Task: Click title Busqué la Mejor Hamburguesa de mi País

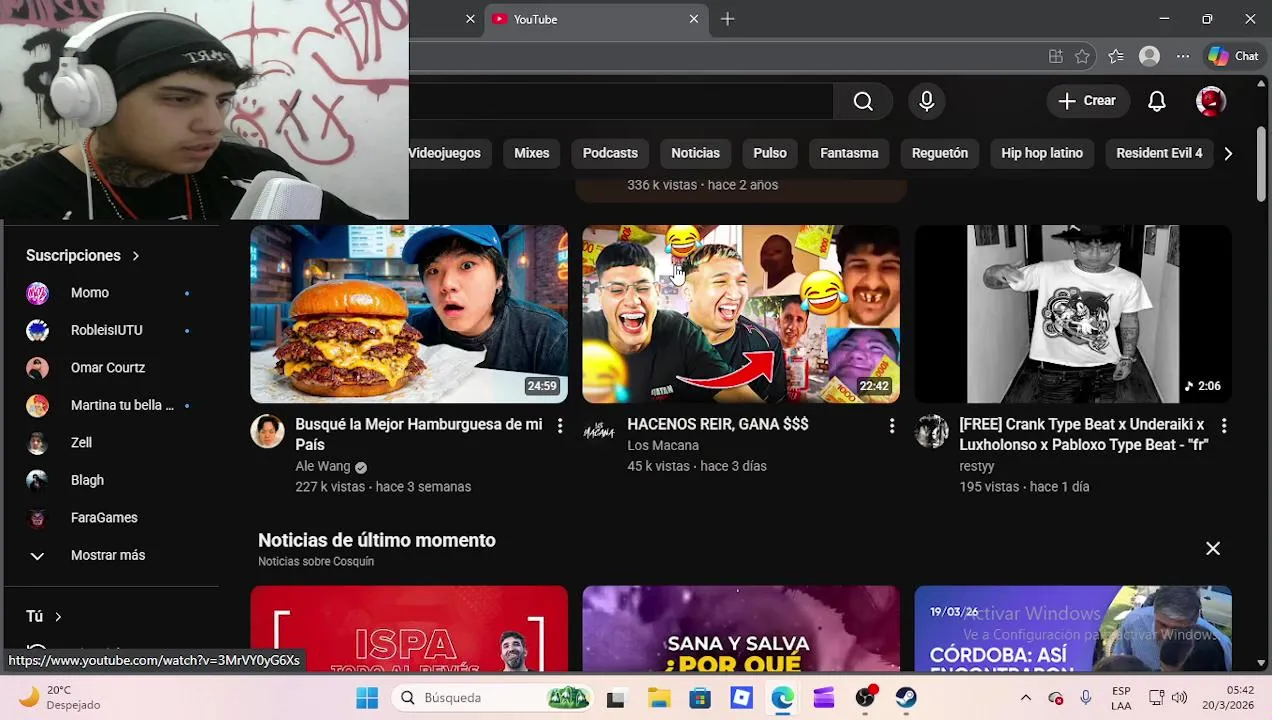Action: (419, 434)
